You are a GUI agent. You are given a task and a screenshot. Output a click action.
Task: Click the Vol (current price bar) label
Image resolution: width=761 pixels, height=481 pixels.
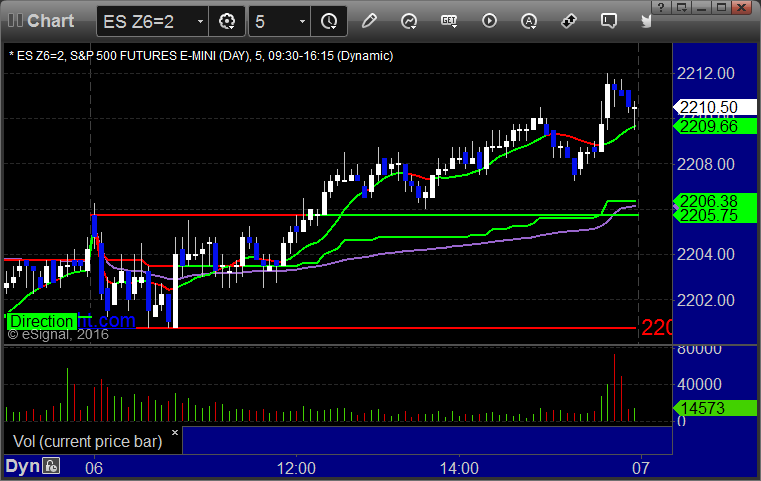87,442
